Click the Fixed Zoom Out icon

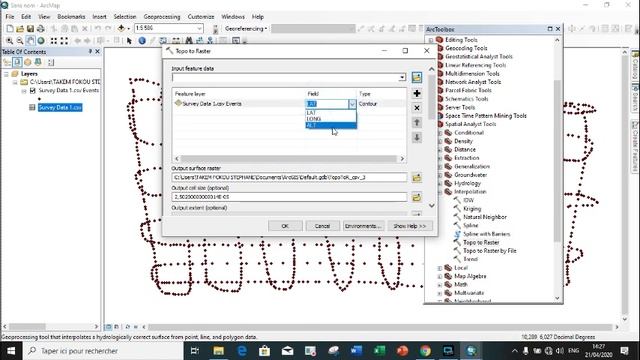(x=64, y=41)
